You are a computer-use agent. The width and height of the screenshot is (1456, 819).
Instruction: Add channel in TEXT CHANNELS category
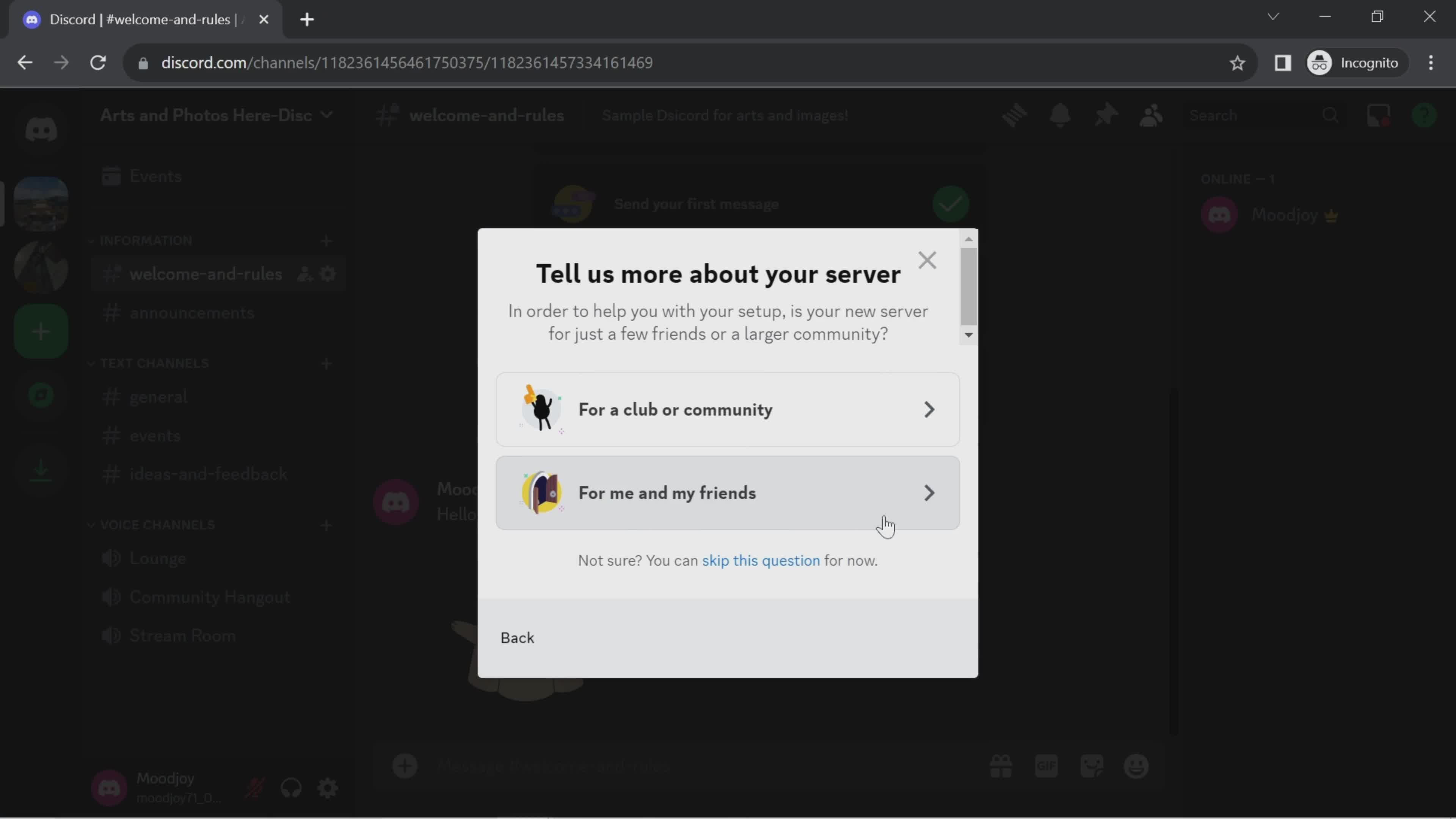[326, 364]
